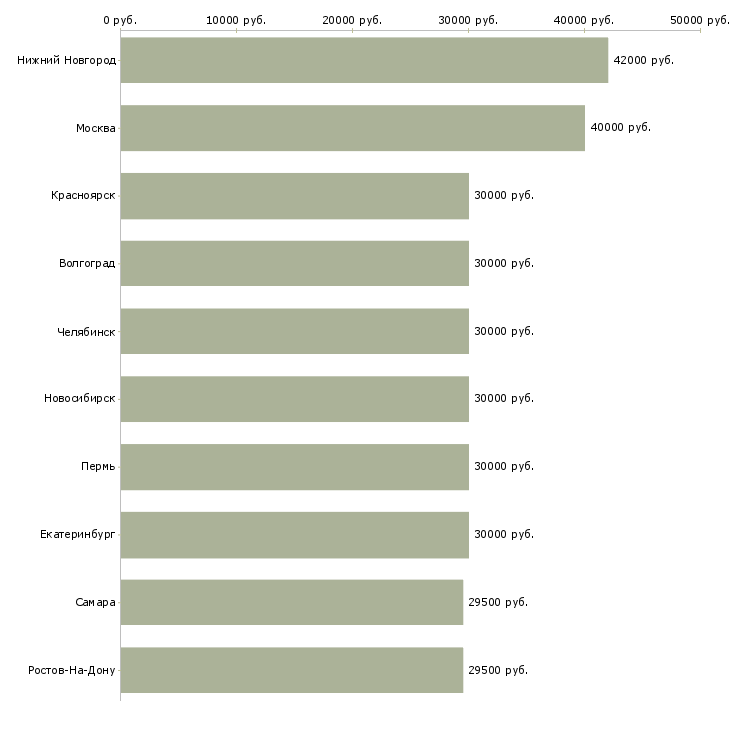
Task: Click the Ростов-На-Дону city label
Action: [72, 670]
